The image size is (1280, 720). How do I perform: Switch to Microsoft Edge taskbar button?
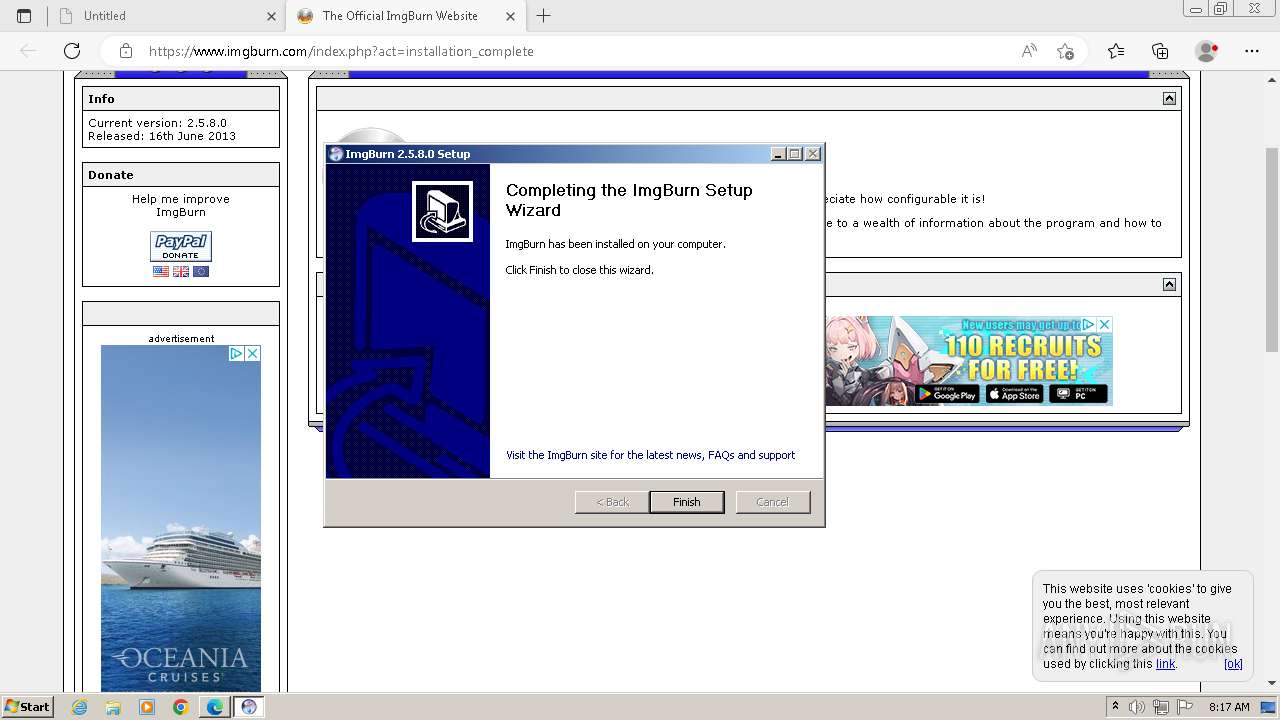click(215, 707)
